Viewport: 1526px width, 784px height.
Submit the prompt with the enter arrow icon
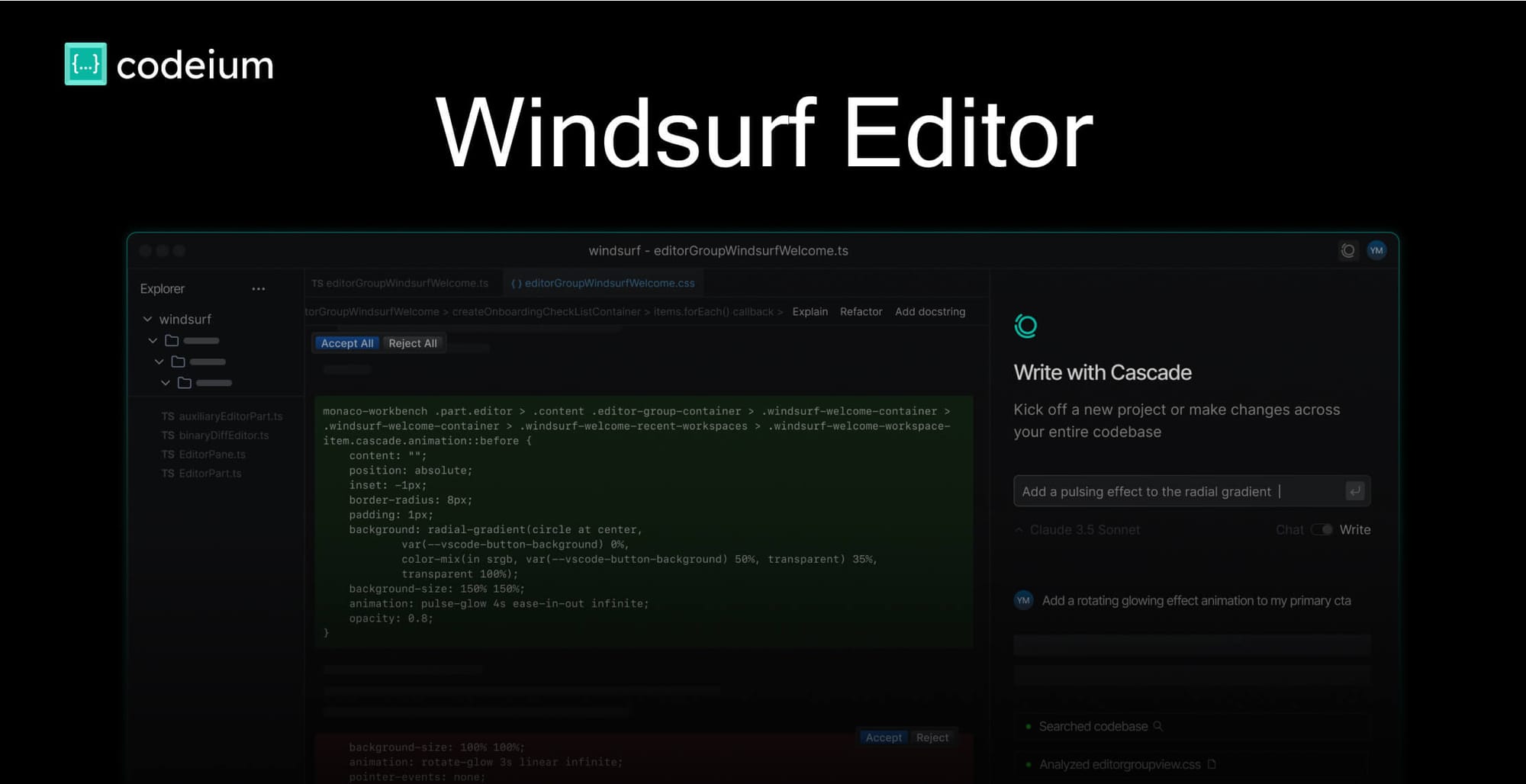click(1355, 491)
